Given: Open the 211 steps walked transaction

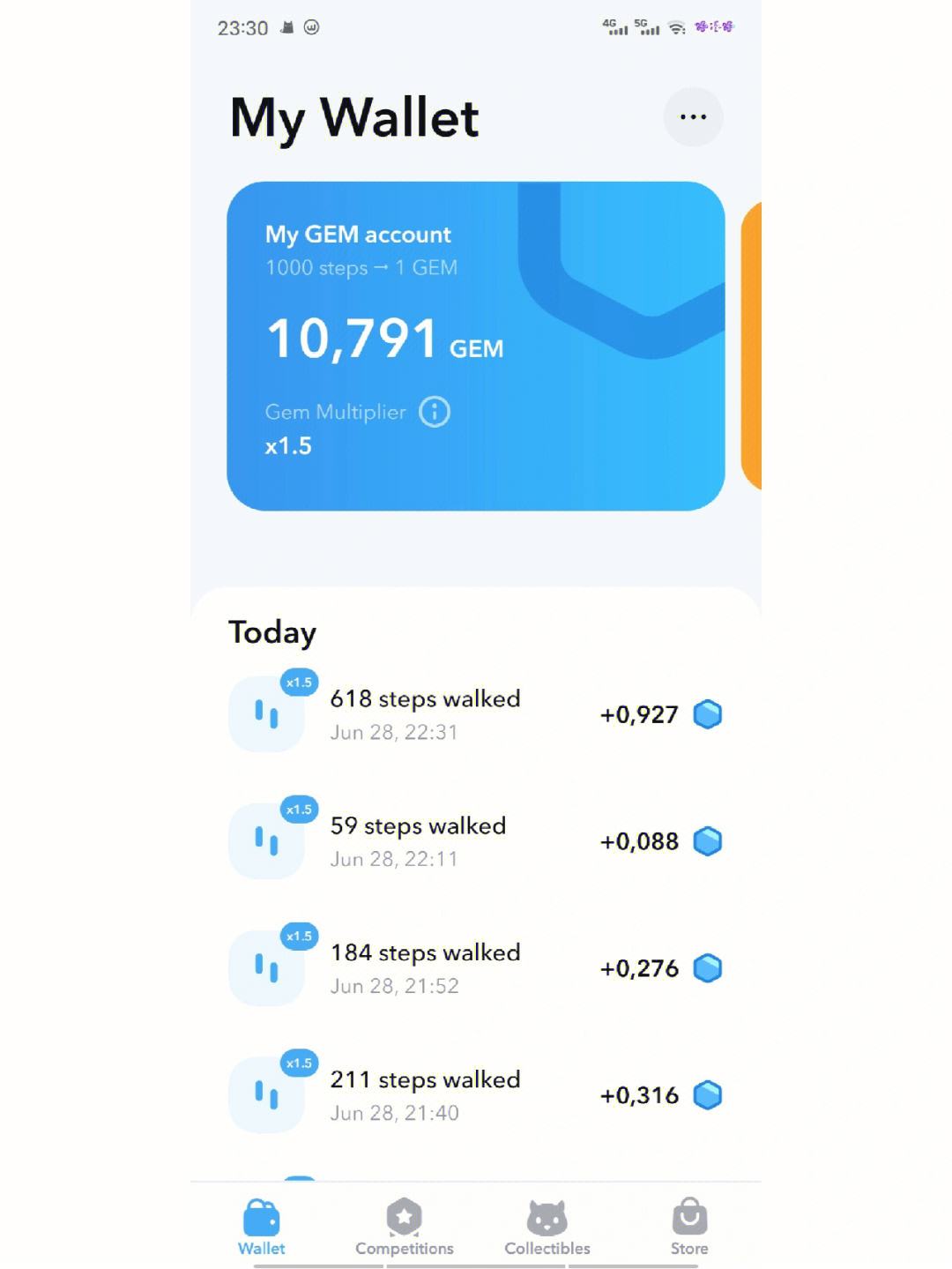Looking at the screenshot, I should [x=476, y=1095].
